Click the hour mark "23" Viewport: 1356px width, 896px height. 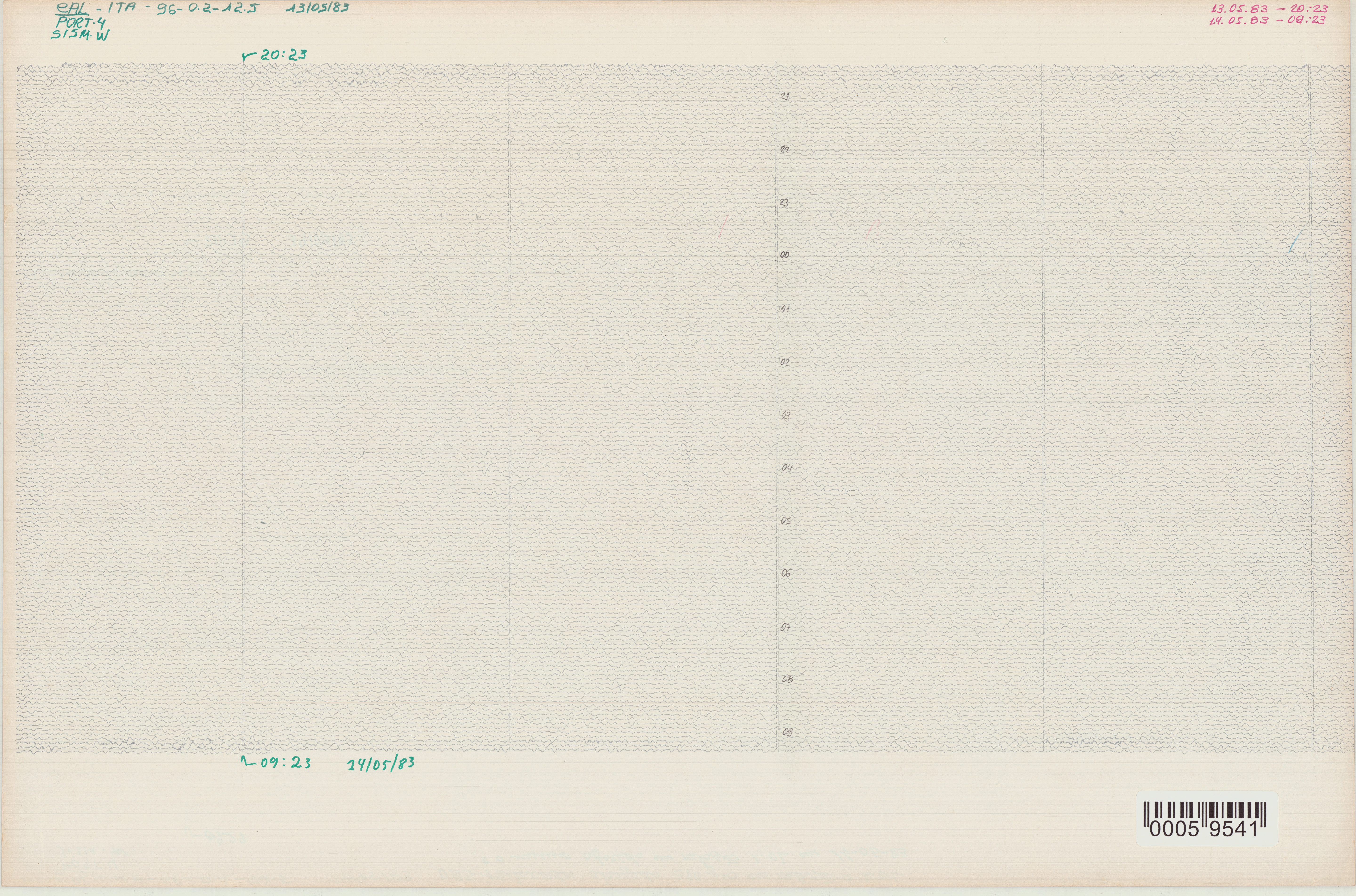784,203
